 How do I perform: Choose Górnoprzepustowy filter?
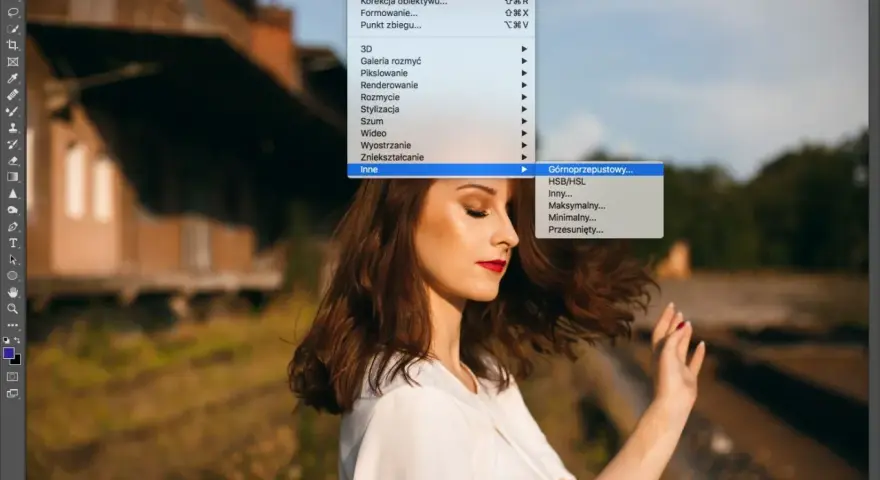coord(599,170)
